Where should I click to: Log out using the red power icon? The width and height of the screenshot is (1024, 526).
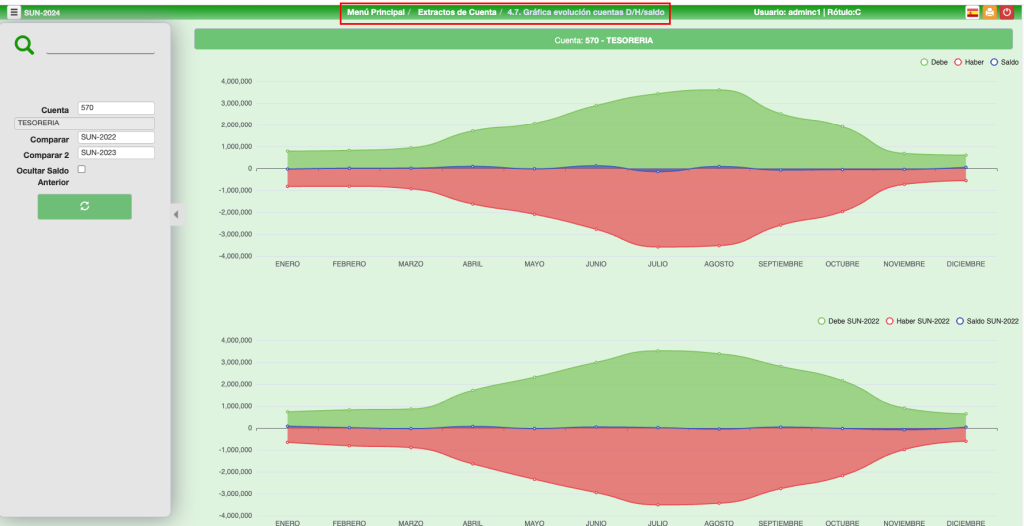(1006, 12)
